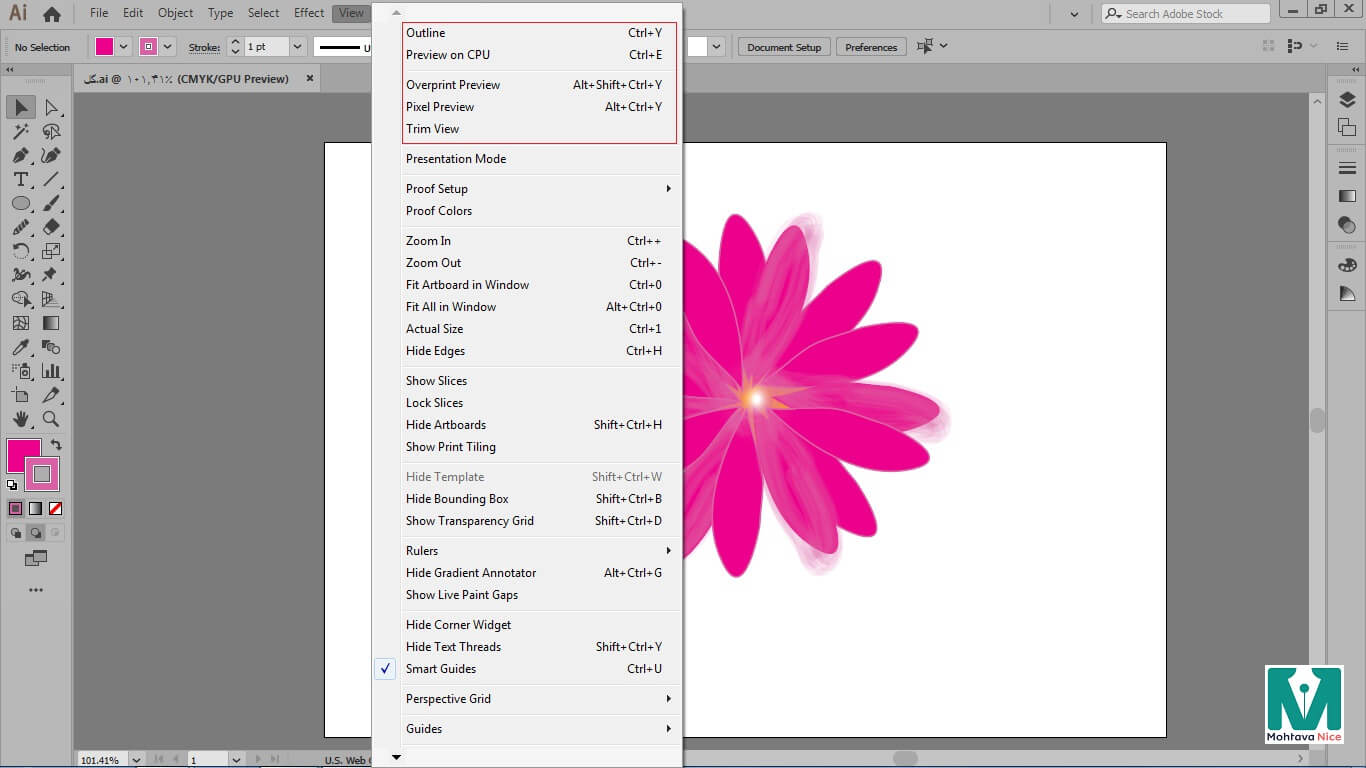
Task: Click the pink Fill color swatch
Action: [x=22, y=454]
